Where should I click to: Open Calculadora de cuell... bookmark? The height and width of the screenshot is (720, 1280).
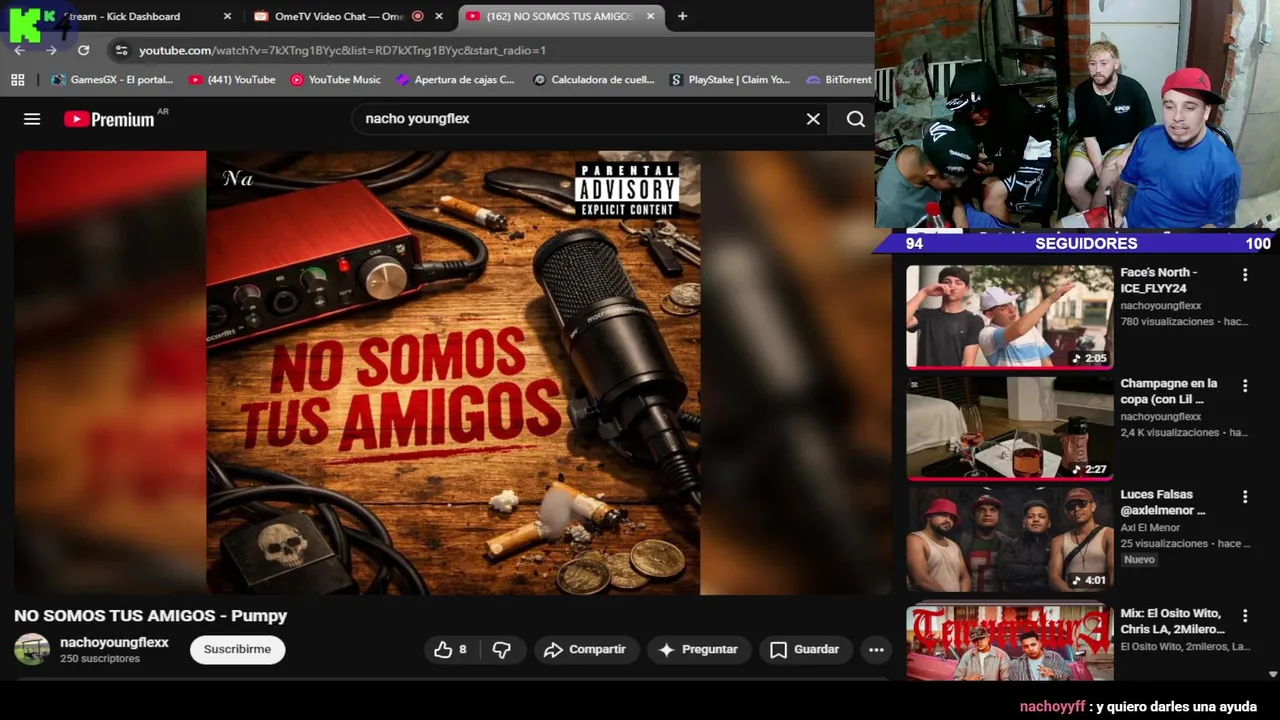593,80
